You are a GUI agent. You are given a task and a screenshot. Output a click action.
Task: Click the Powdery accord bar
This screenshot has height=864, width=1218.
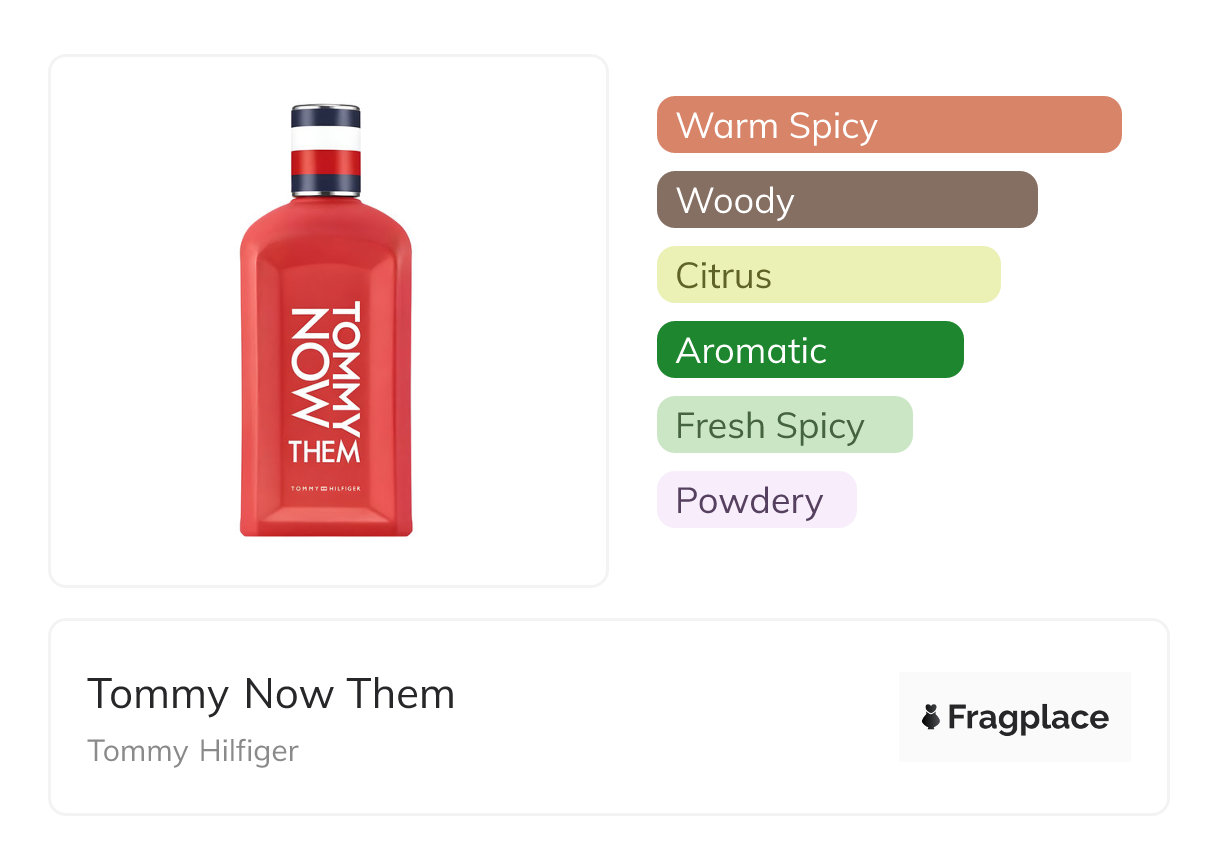[756, 500]
